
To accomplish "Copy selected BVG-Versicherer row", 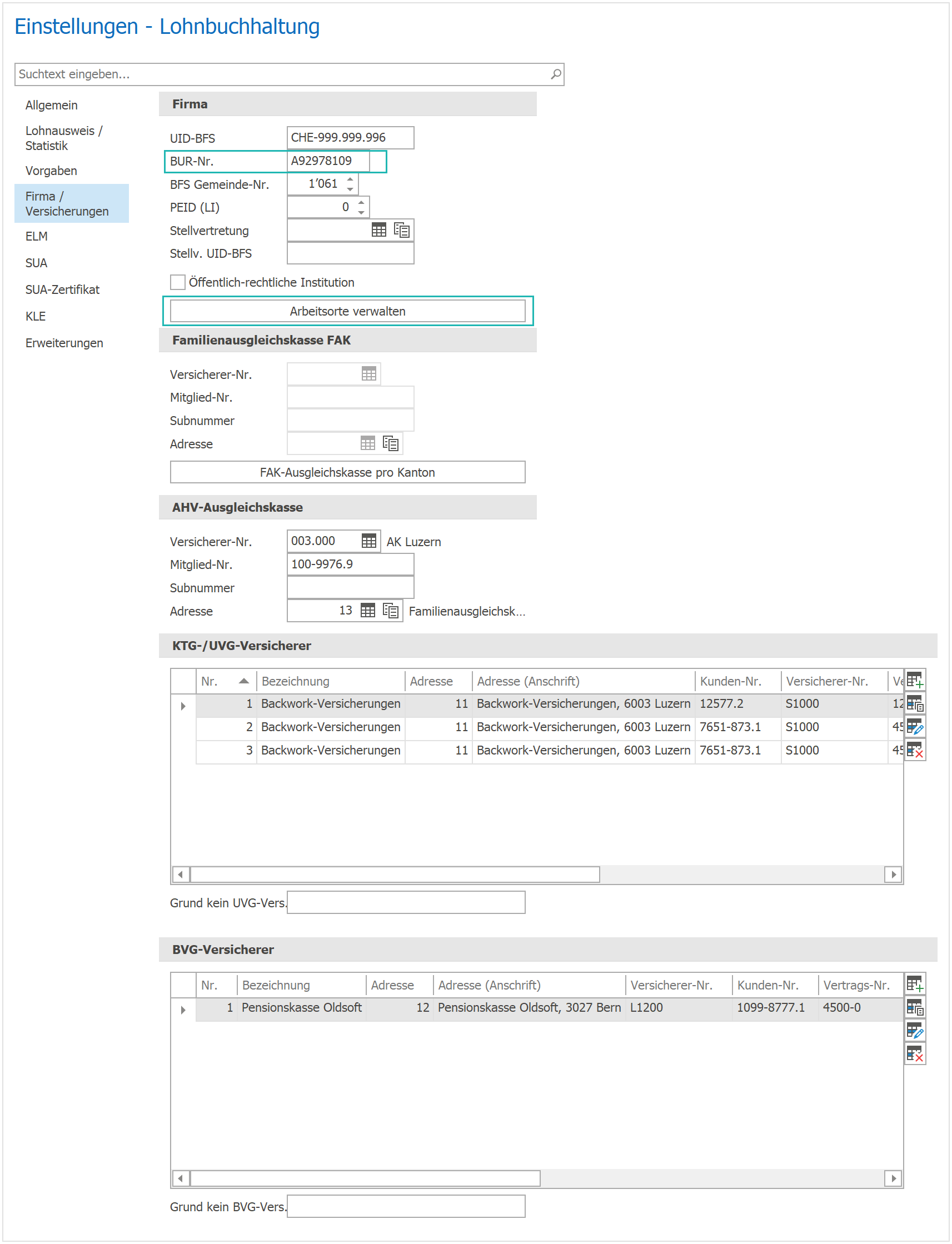I will (x=915, y=1007).
